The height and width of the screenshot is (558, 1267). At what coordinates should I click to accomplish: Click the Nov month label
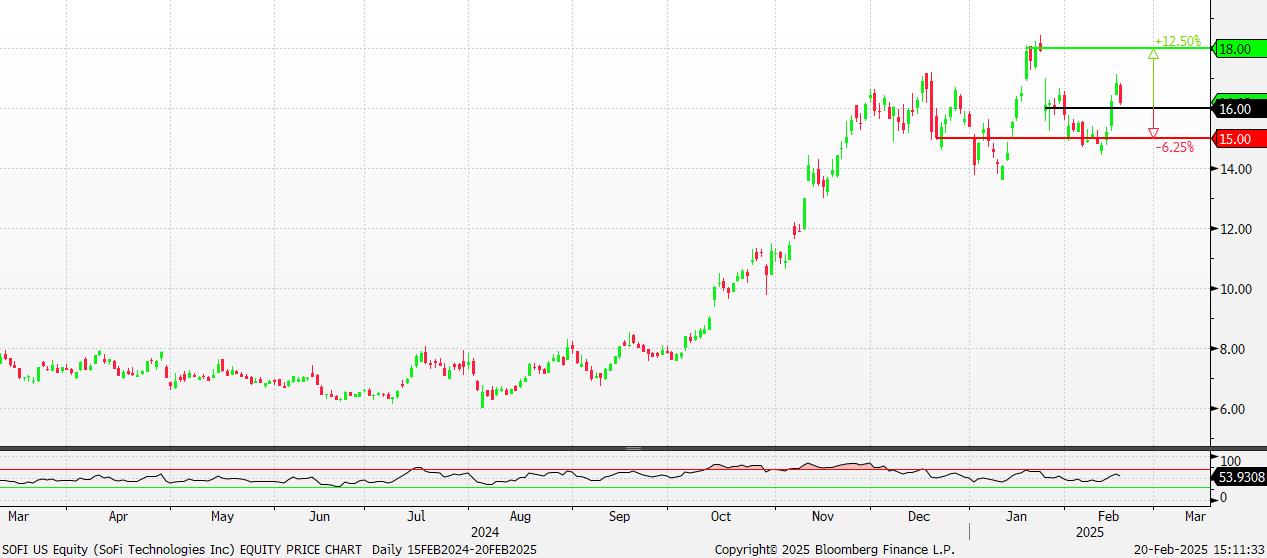point(823,517)
